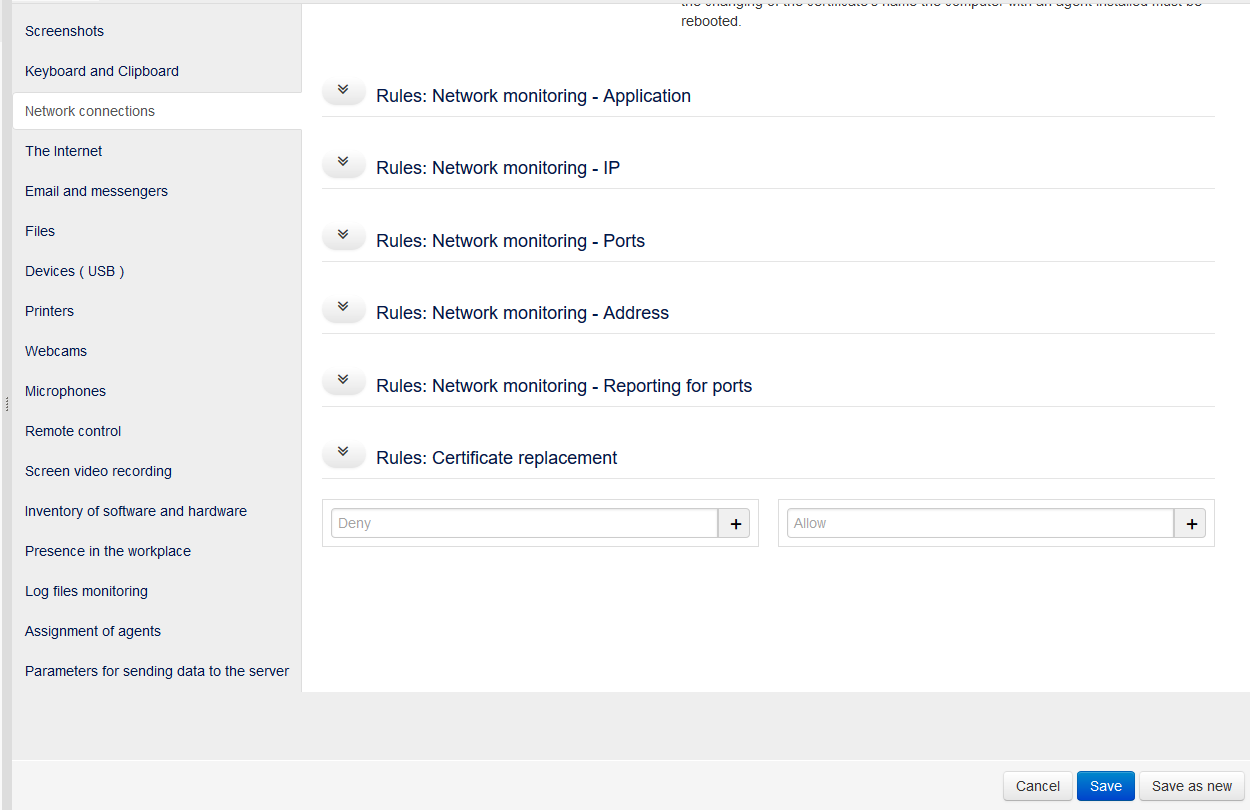Click plus icon next to Allow field
This screenshot has width=1250, height=810.
[x=1190, y=523]
